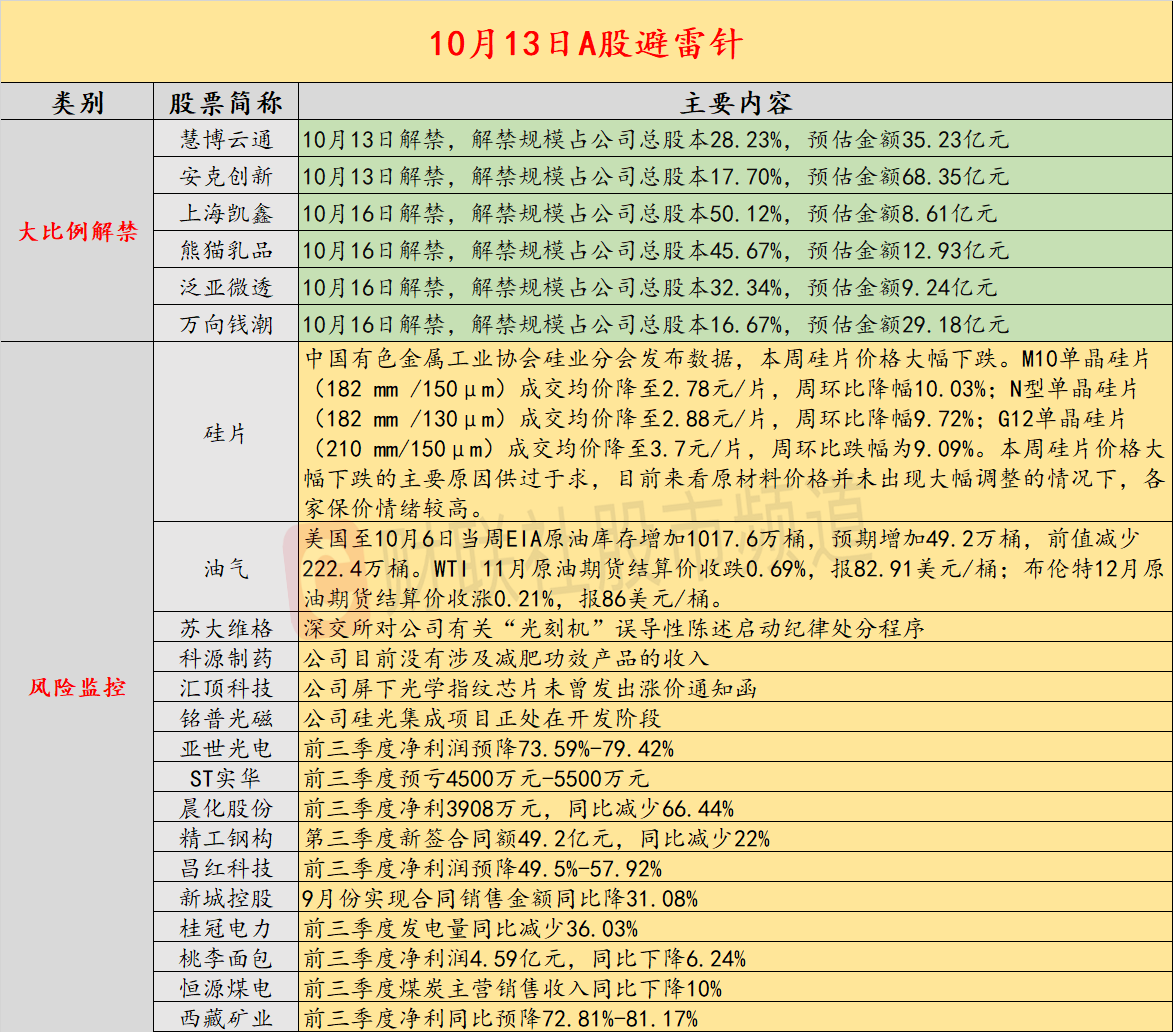The height and width of the screenshot is (1032, 1173).
Task: Click '公司目前没有涉及减肥功效产品的收入'
Action: coord(506,657)
